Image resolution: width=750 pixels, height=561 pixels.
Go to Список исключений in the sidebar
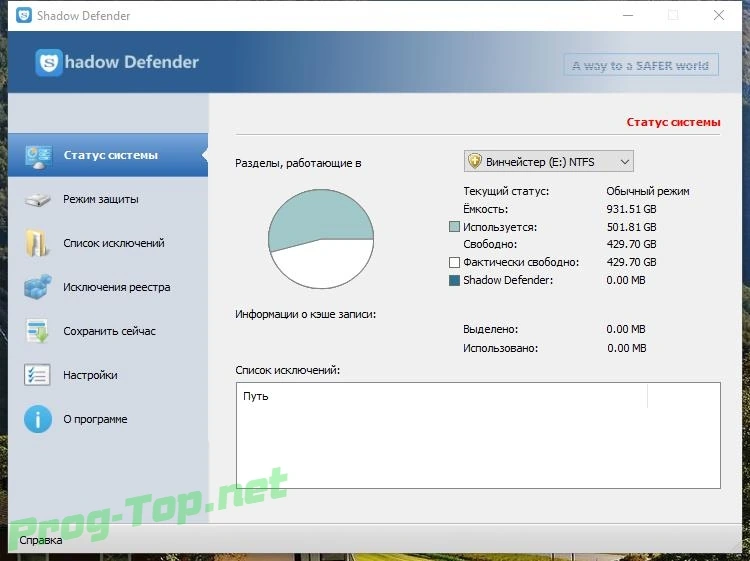pyautogui.click(x=108, y=243)
